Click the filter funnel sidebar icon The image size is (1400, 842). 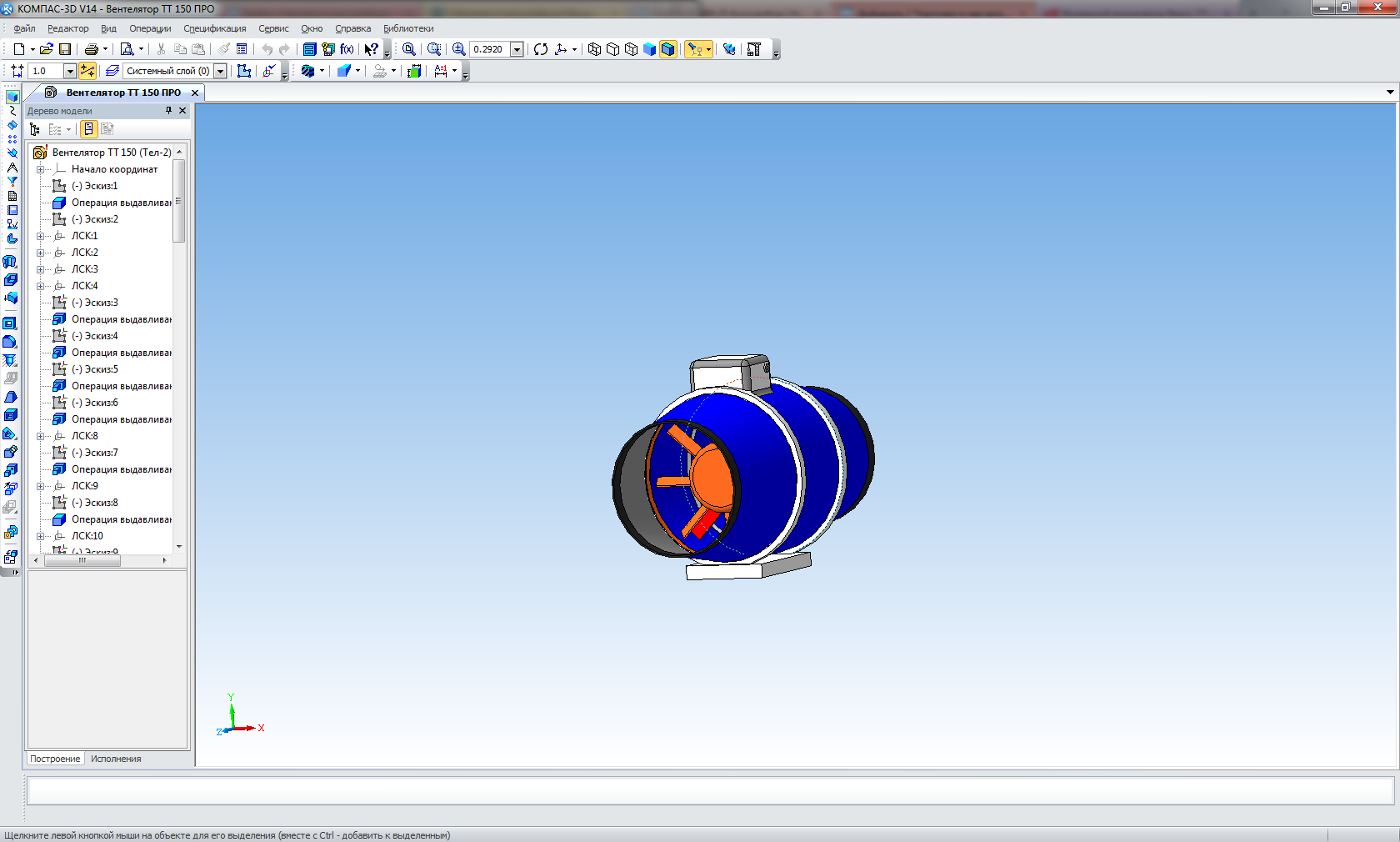click(x=12, y=182)
